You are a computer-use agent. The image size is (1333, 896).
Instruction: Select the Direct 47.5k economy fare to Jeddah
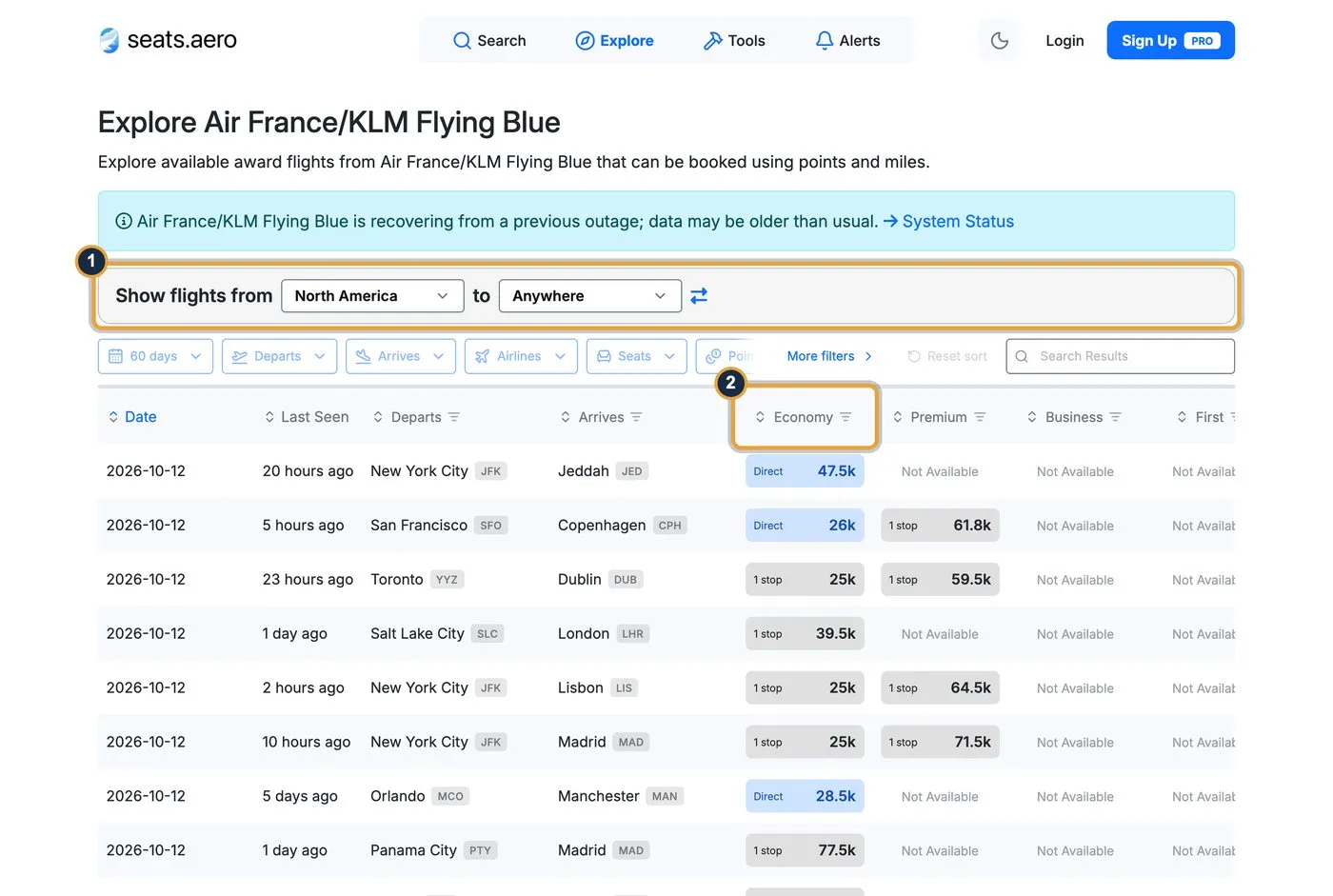pyautogui.click(x=805, y=471)
